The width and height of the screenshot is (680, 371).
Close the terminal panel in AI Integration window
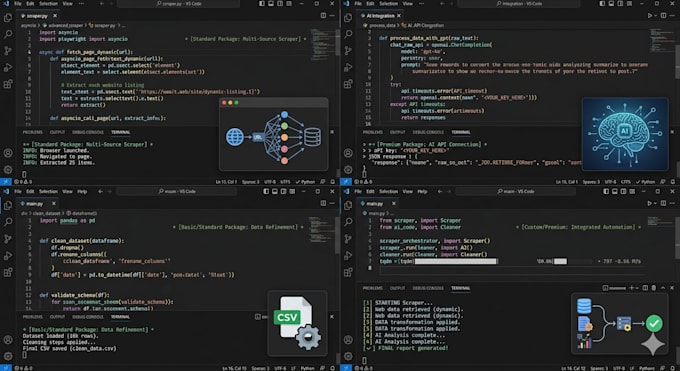click(x=672, y=132)
